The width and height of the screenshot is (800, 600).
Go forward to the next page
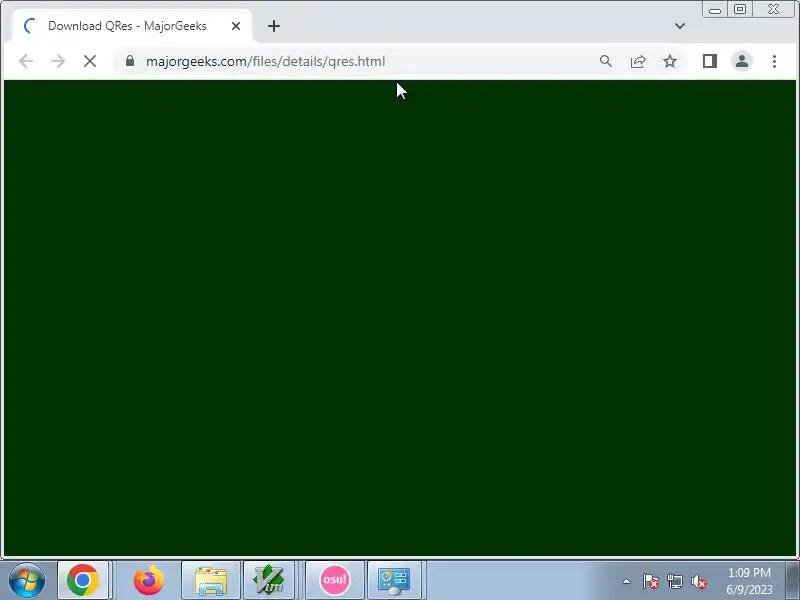[58, 61]
